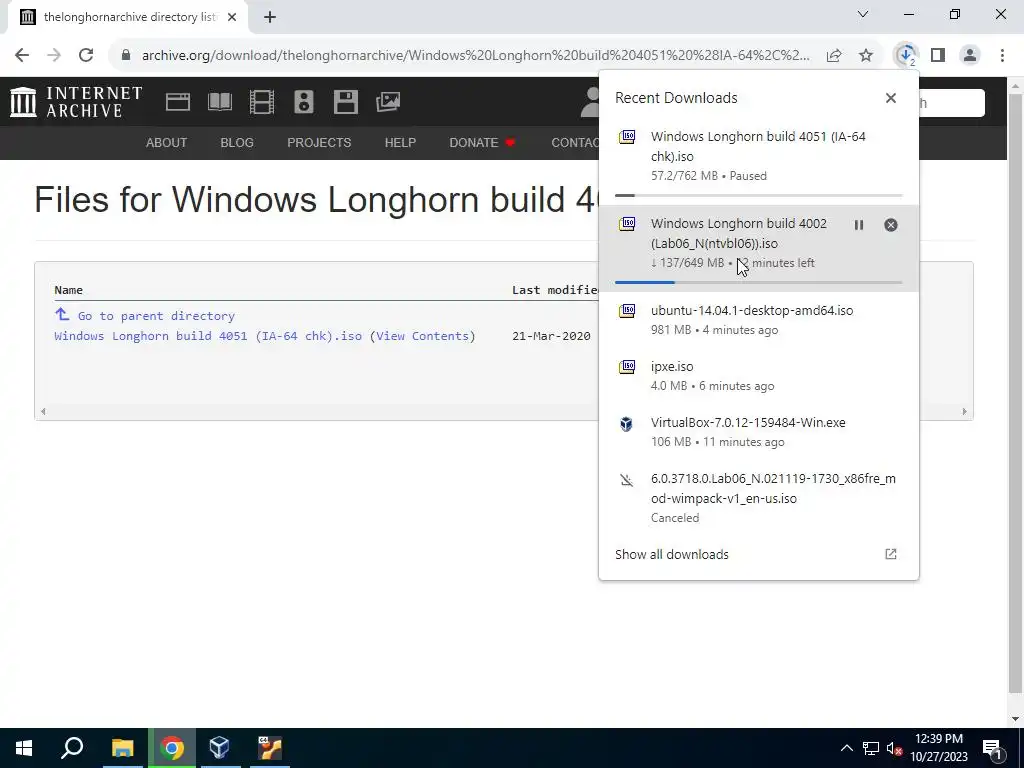Open Internet Archive software floppy icon
Image resolution: width=1024 pixels, height=768 pixels.
(x=345, y=102)
